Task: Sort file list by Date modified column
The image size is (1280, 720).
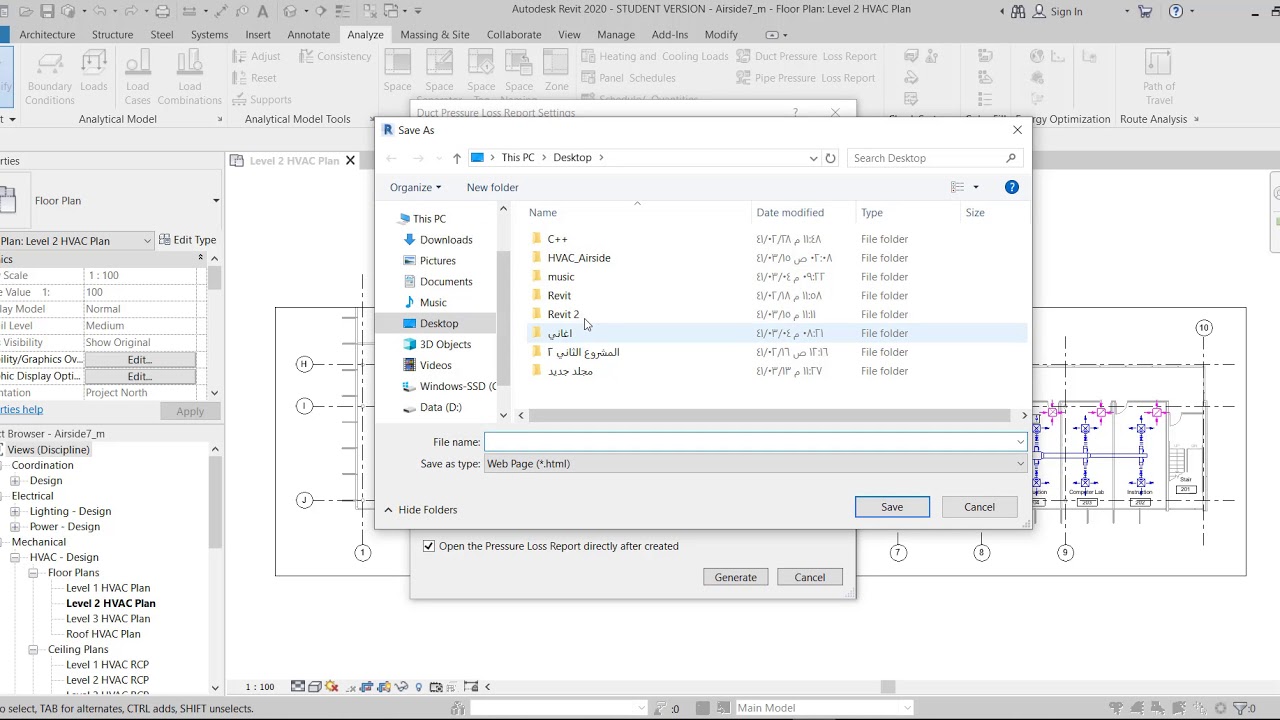Action: (x=790, y=212)
